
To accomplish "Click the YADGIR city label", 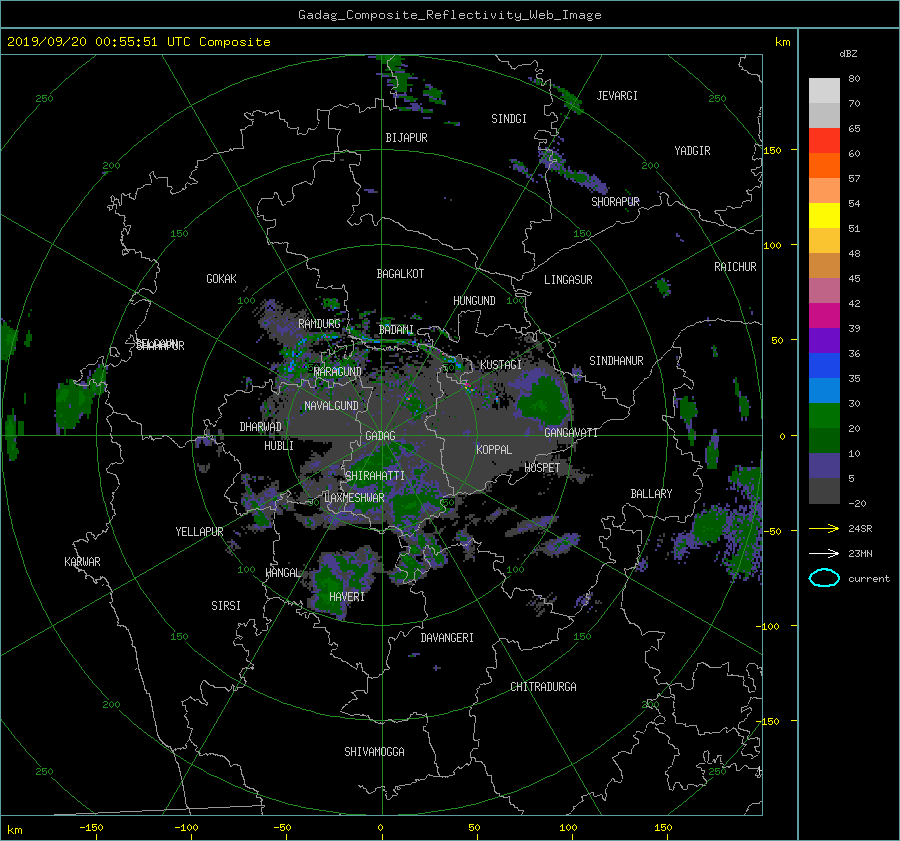I will coord(692,151).
